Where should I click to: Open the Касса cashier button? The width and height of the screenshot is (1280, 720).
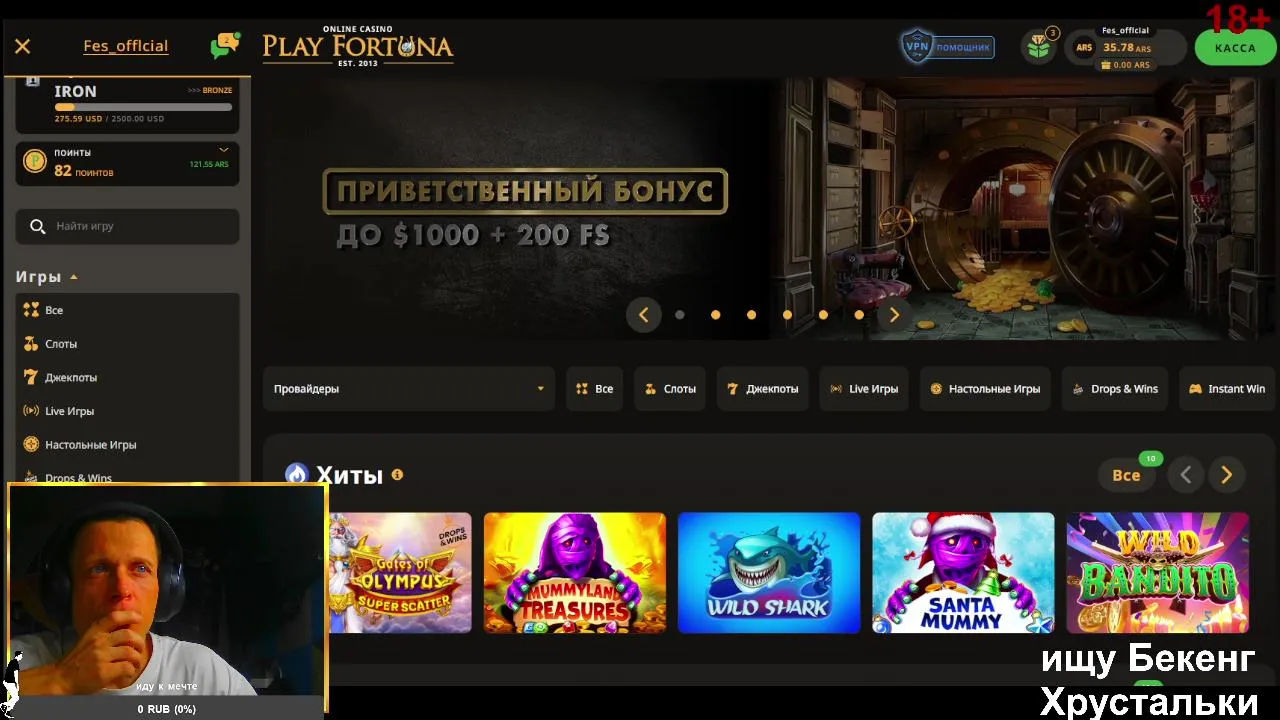click(x=1235, y=48)
